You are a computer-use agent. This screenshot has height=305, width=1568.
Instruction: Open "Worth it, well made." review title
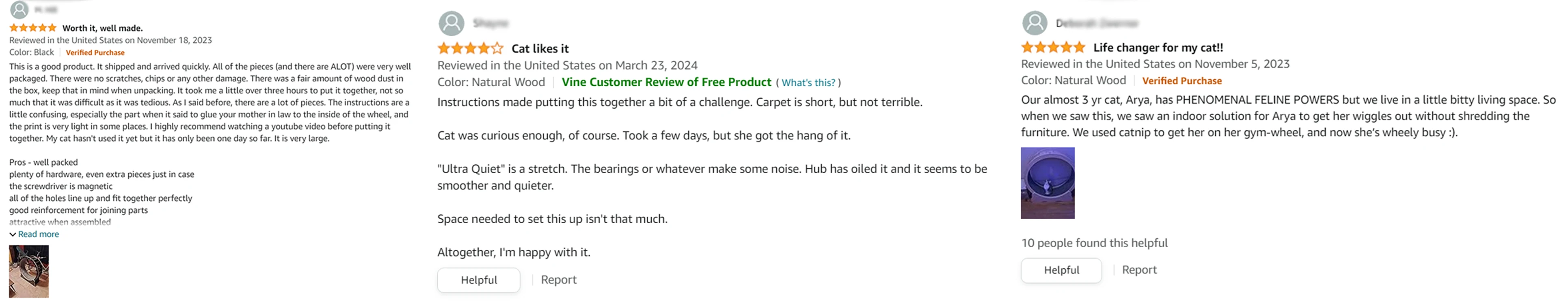pos(102,28)
